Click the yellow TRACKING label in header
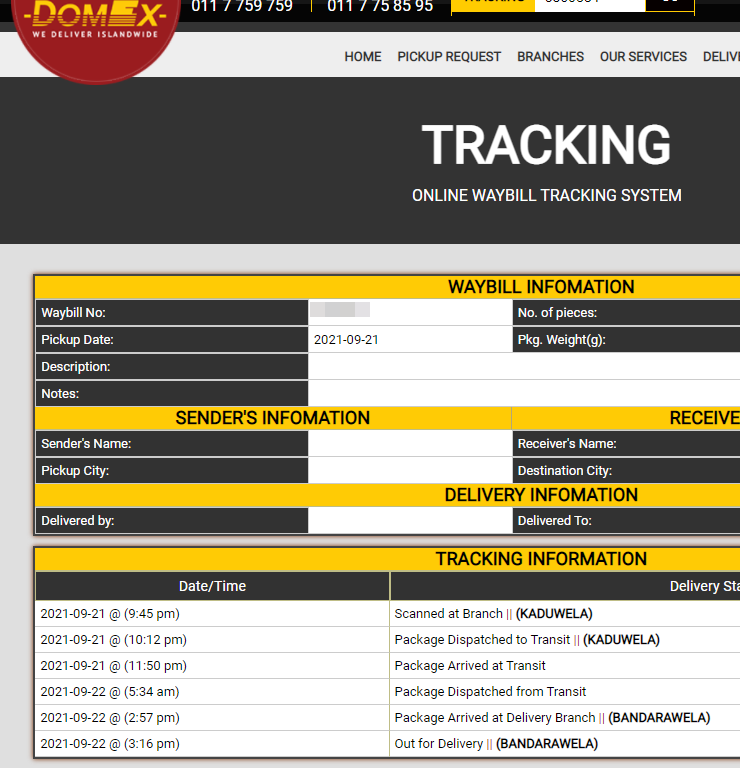Screen dimensions: 740x768 click(493, 4)
